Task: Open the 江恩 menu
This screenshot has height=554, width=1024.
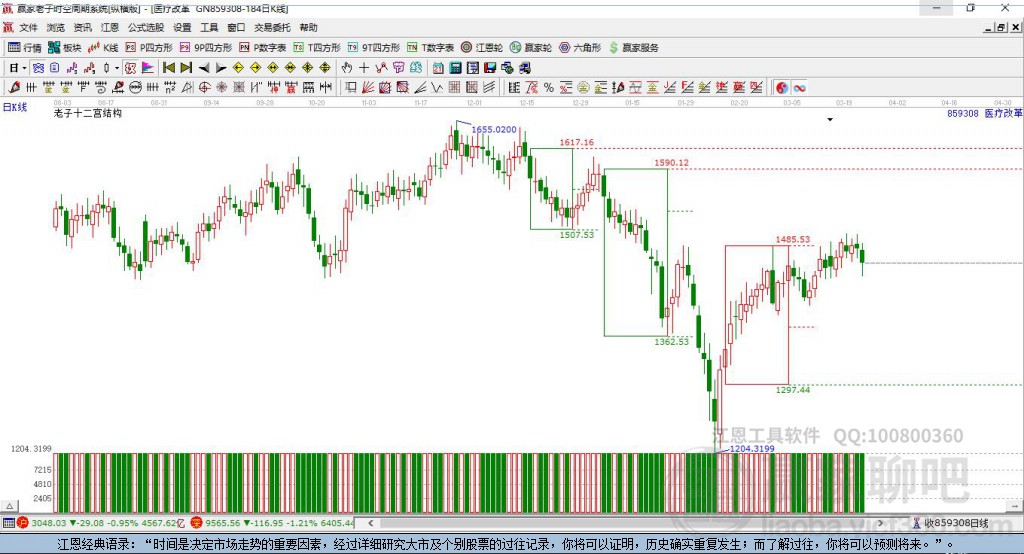Action: [110, 27]
